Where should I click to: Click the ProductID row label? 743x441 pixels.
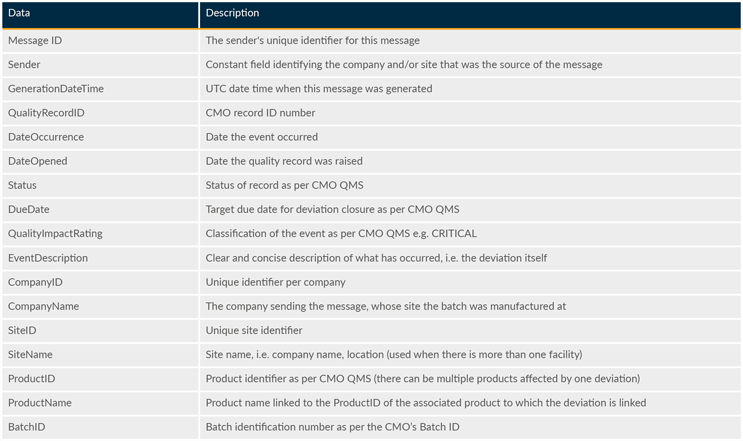(31, 379)
